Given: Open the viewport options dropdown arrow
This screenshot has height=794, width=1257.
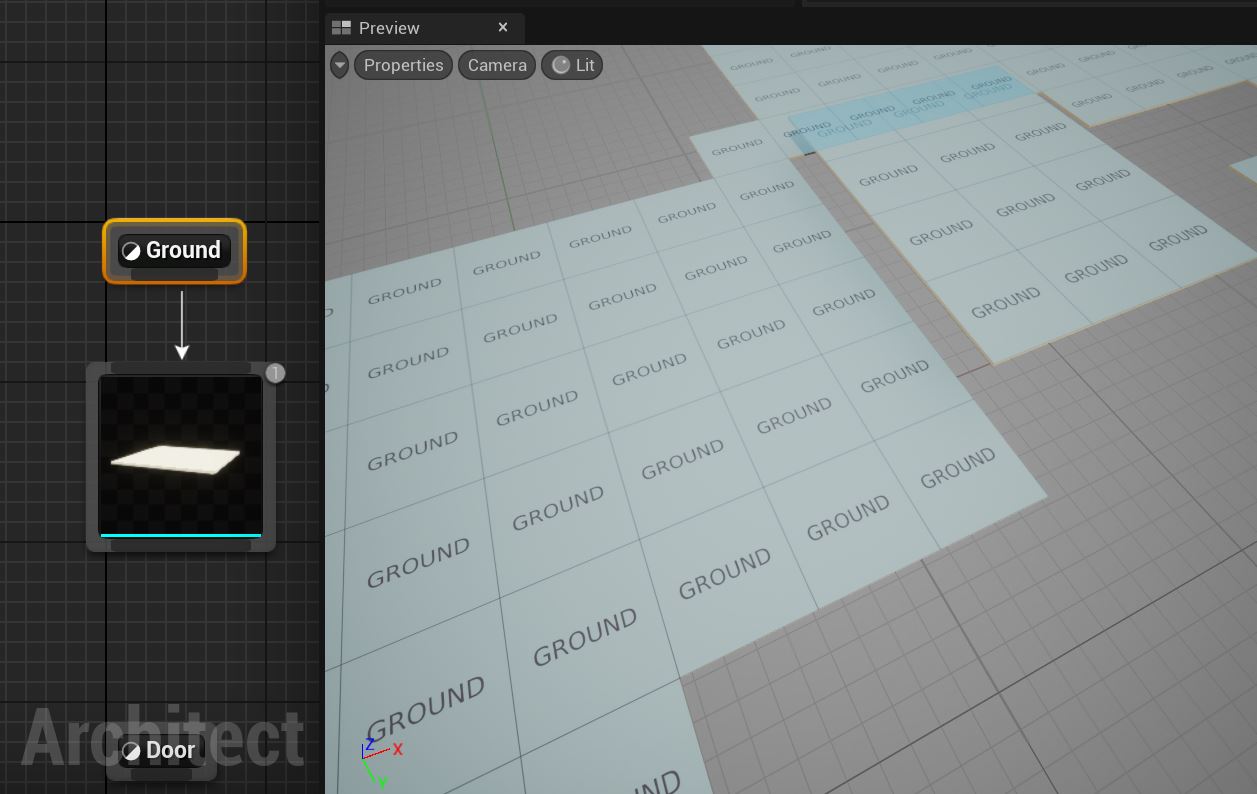Looking at the screenshot, I should coord(340,65).
